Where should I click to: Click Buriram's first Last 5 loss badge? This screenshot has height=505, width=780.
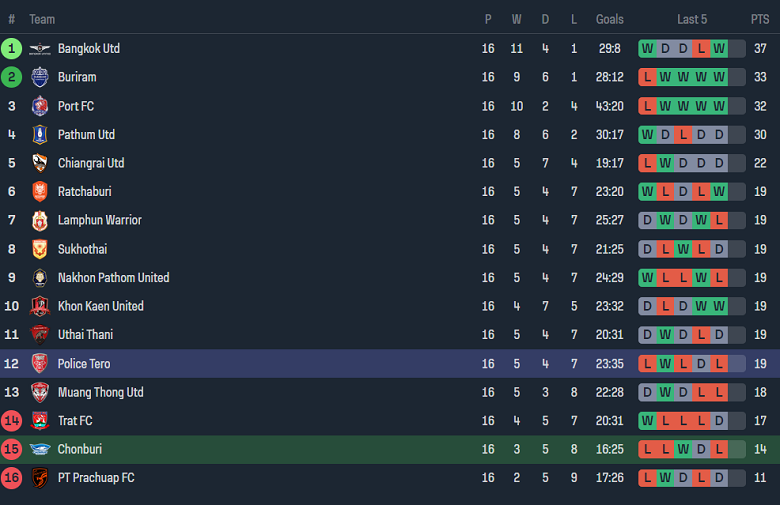648,77
